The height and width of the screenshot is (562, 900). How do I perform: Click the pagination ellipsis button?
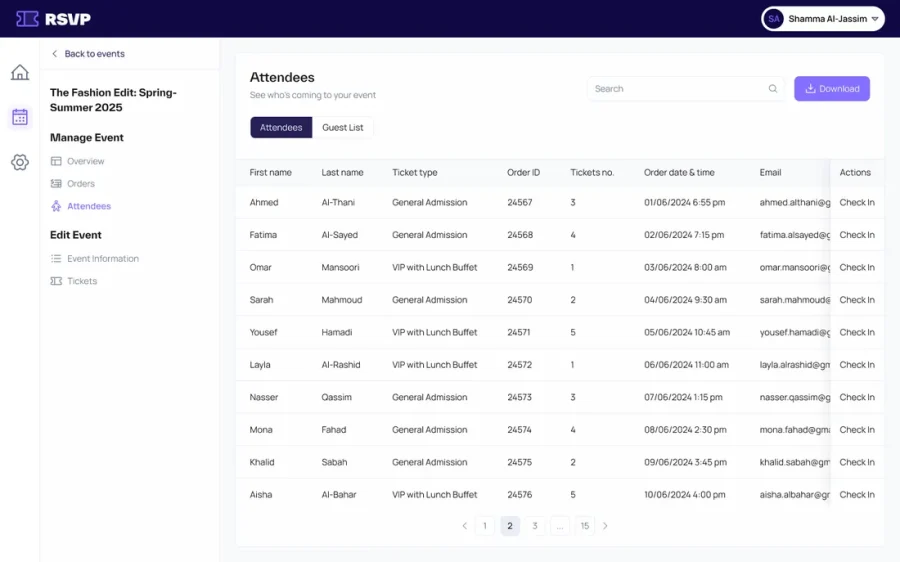click(x=560, y=526)
